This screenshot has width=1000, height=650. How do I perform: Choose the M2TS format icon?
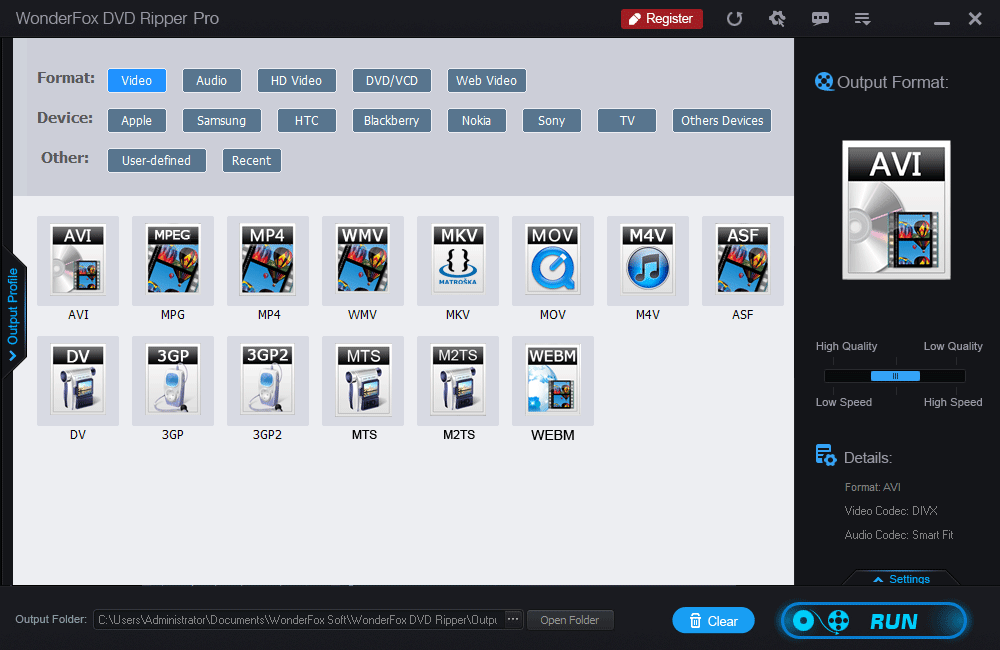point(458,381)
